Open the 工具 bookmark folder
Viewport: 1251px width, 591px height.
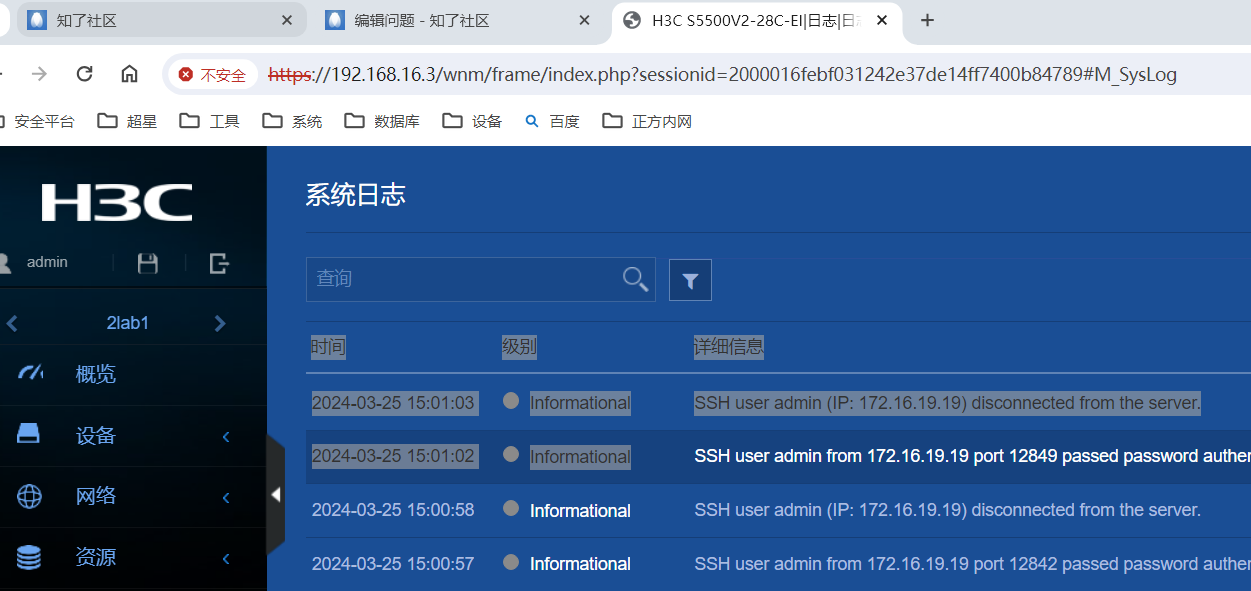point(209,121)
